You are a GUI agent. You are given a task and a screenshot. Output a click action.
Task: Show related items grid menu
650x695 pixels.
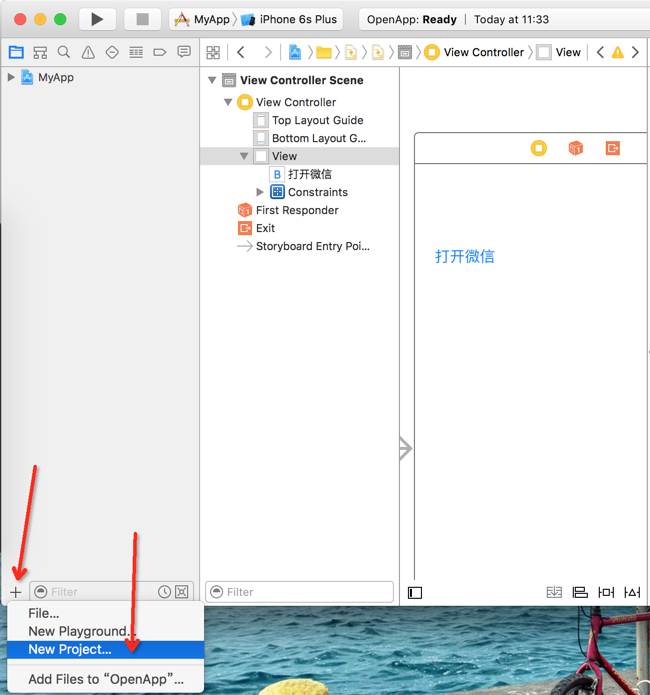[x=213, y=53]
